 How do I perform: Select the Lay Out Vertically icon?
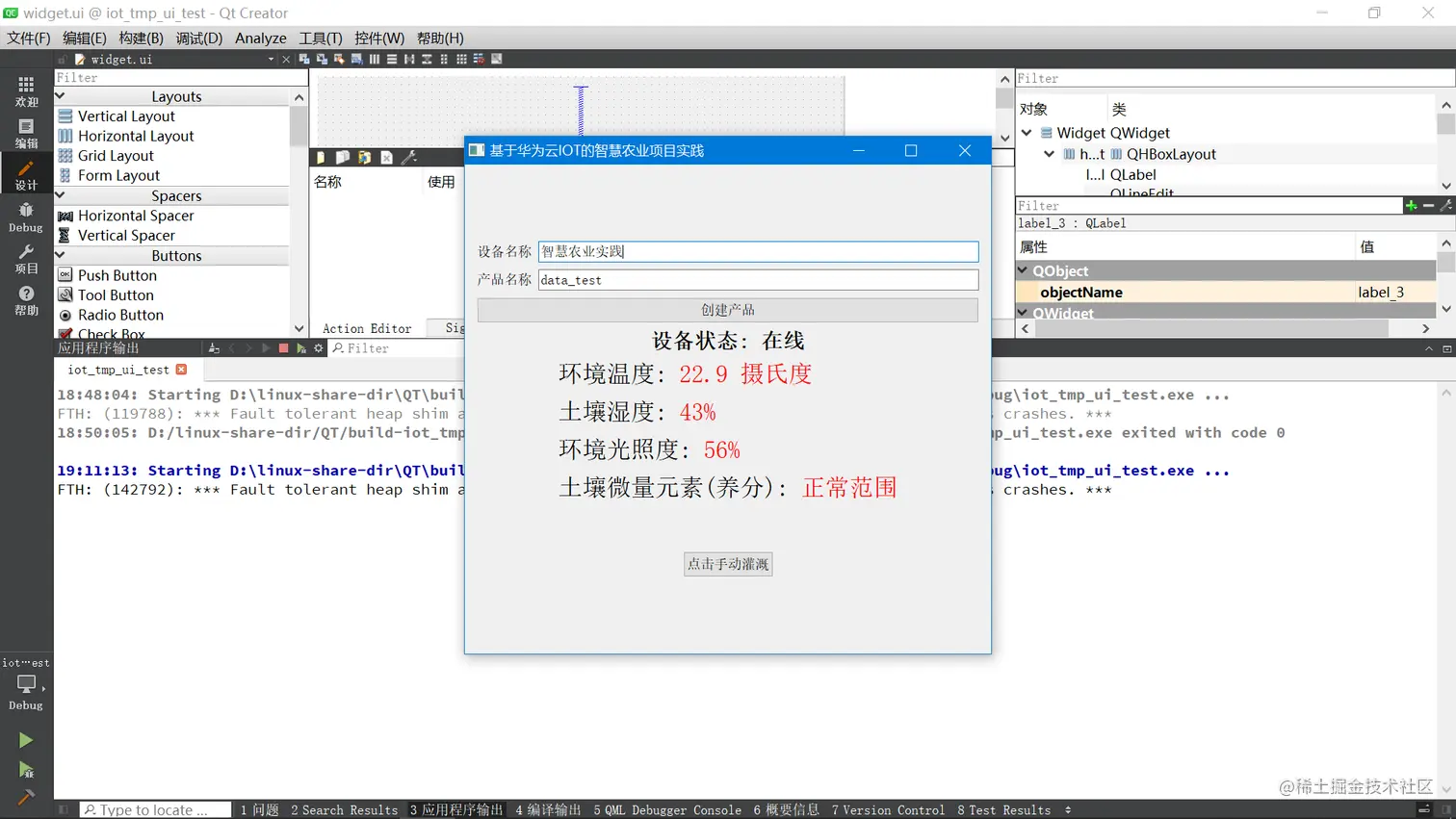[392, 59]
